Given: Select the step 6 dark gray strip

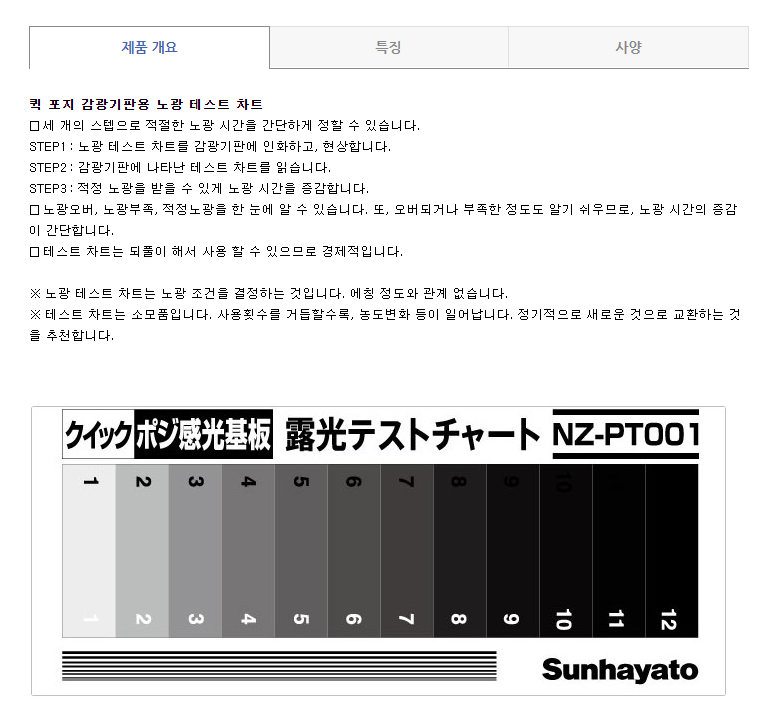Looking at the screenshot, I should tap(354, 550).
